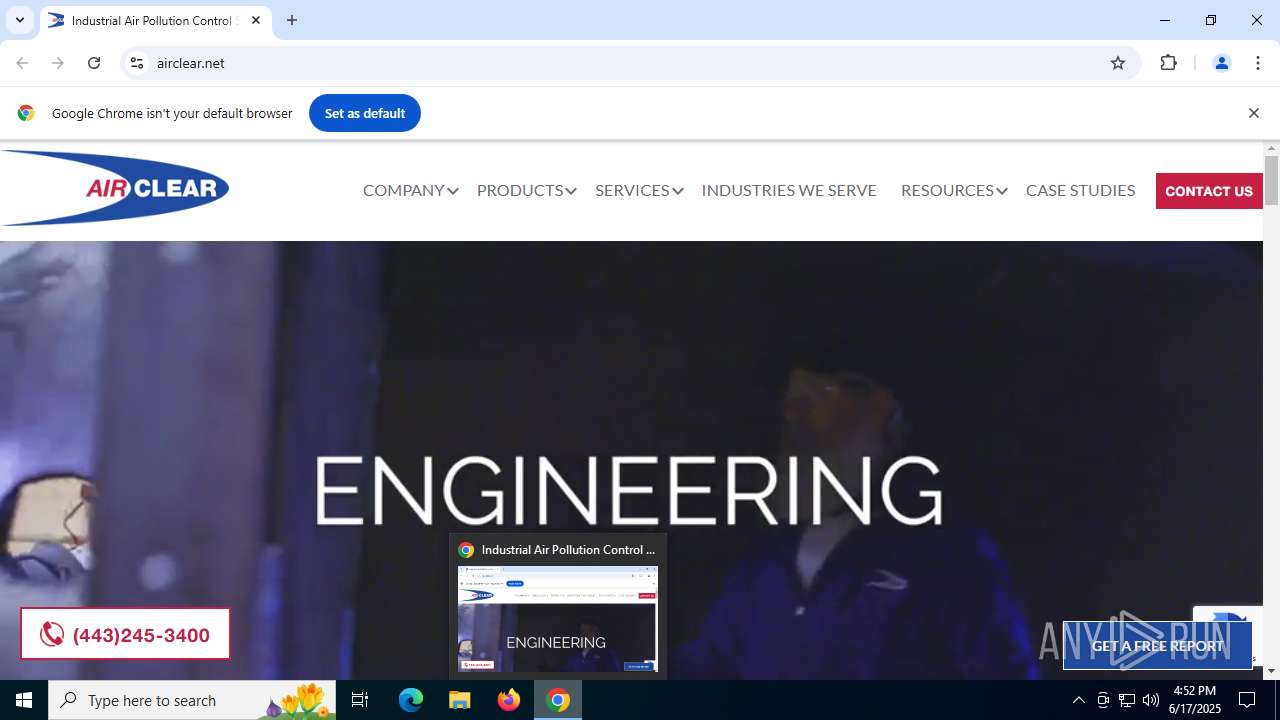1280x720 pixels.
Task: Call the (443)245-3400 phone button
Action: pyautogui.click(x=125, y=634)
